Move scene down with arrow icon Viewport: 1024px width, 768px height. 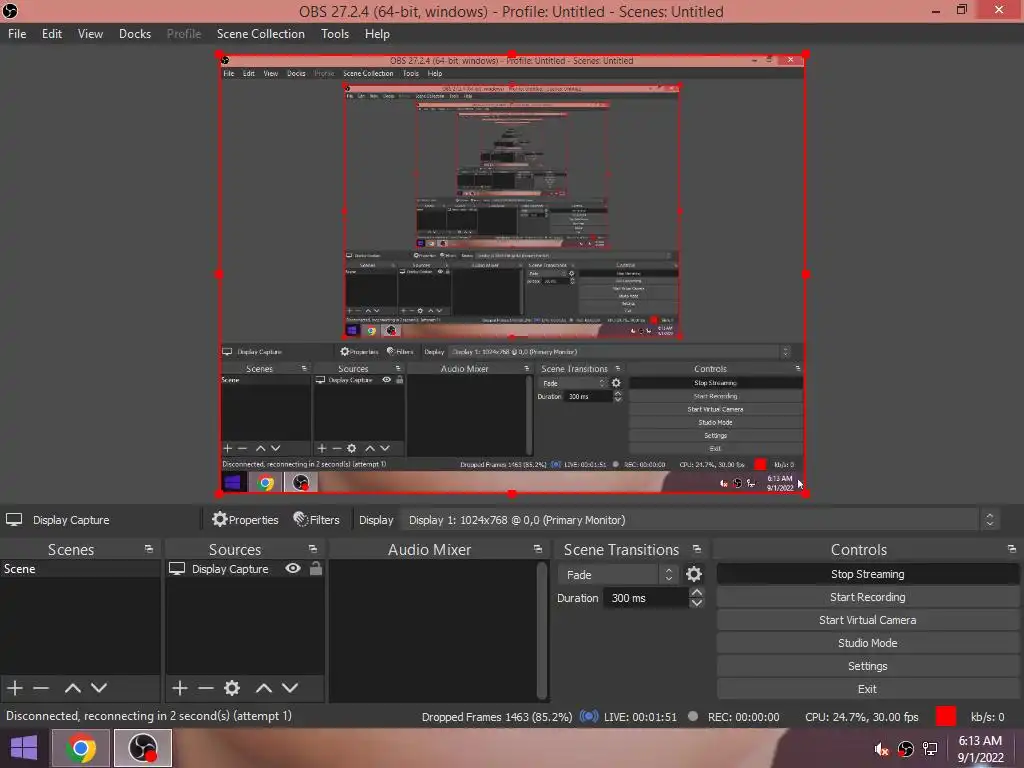[x=99, y=688]
